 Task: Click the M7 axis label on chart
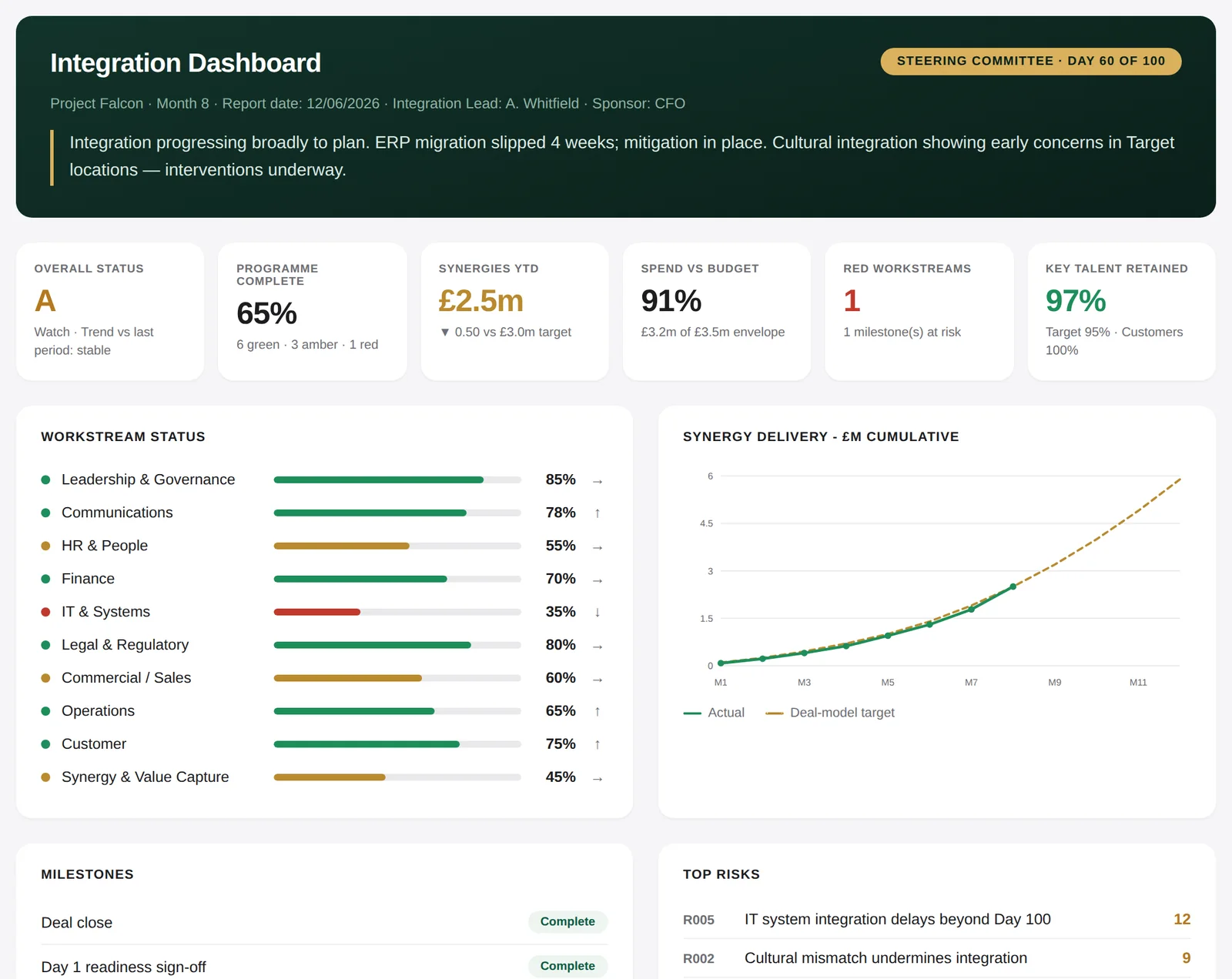pos(971,683)
